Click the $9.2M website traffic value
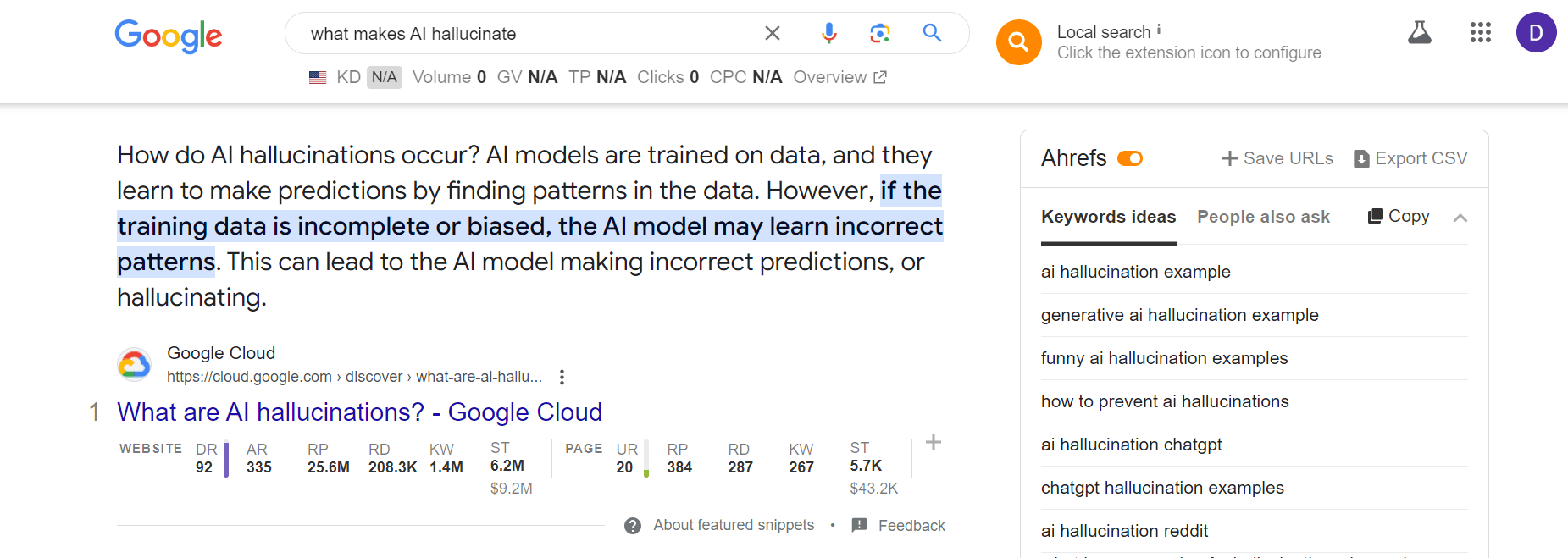 point(512,489)
